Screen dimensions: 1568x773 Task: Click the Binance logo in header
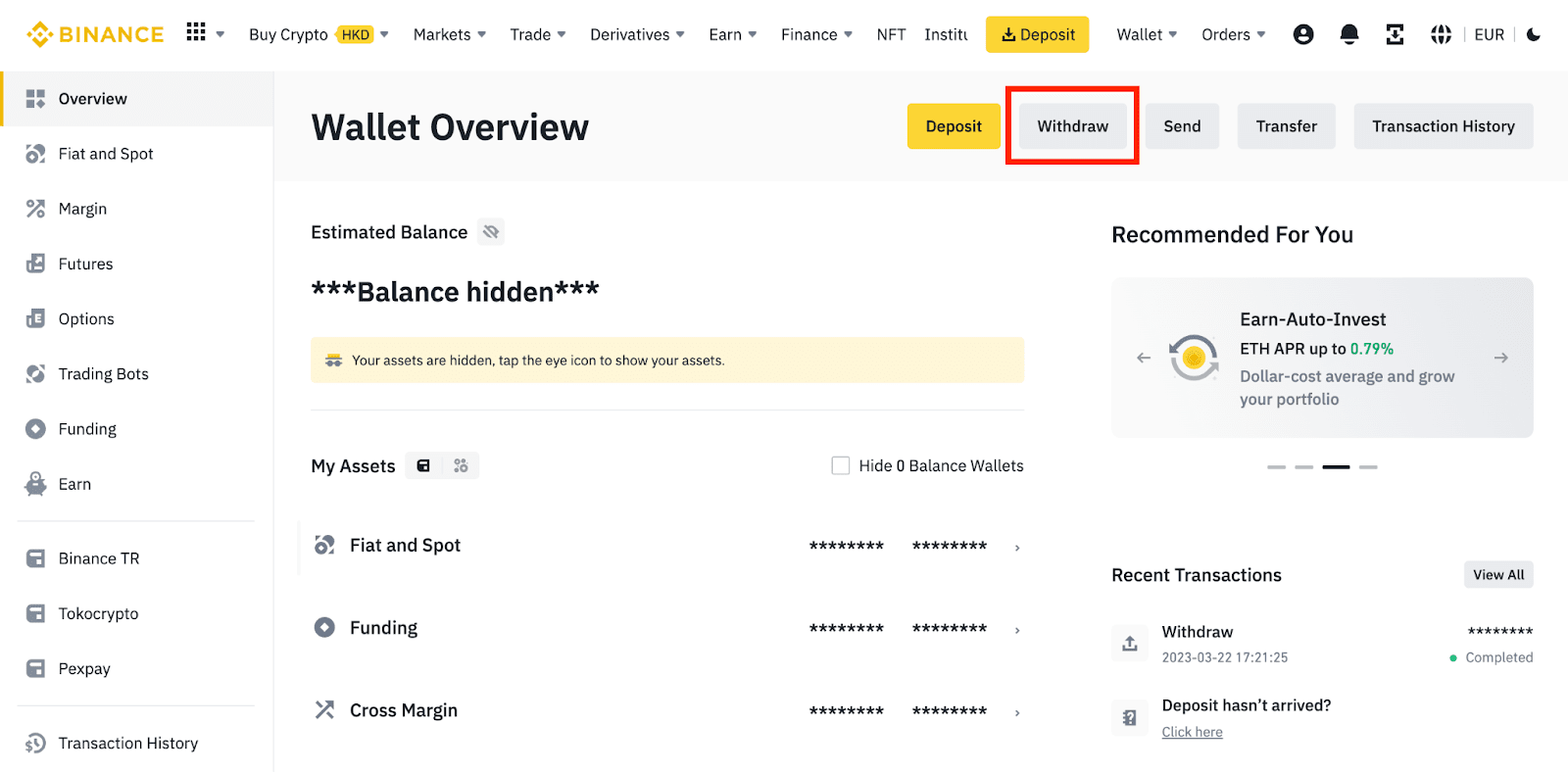coord(95,34)
